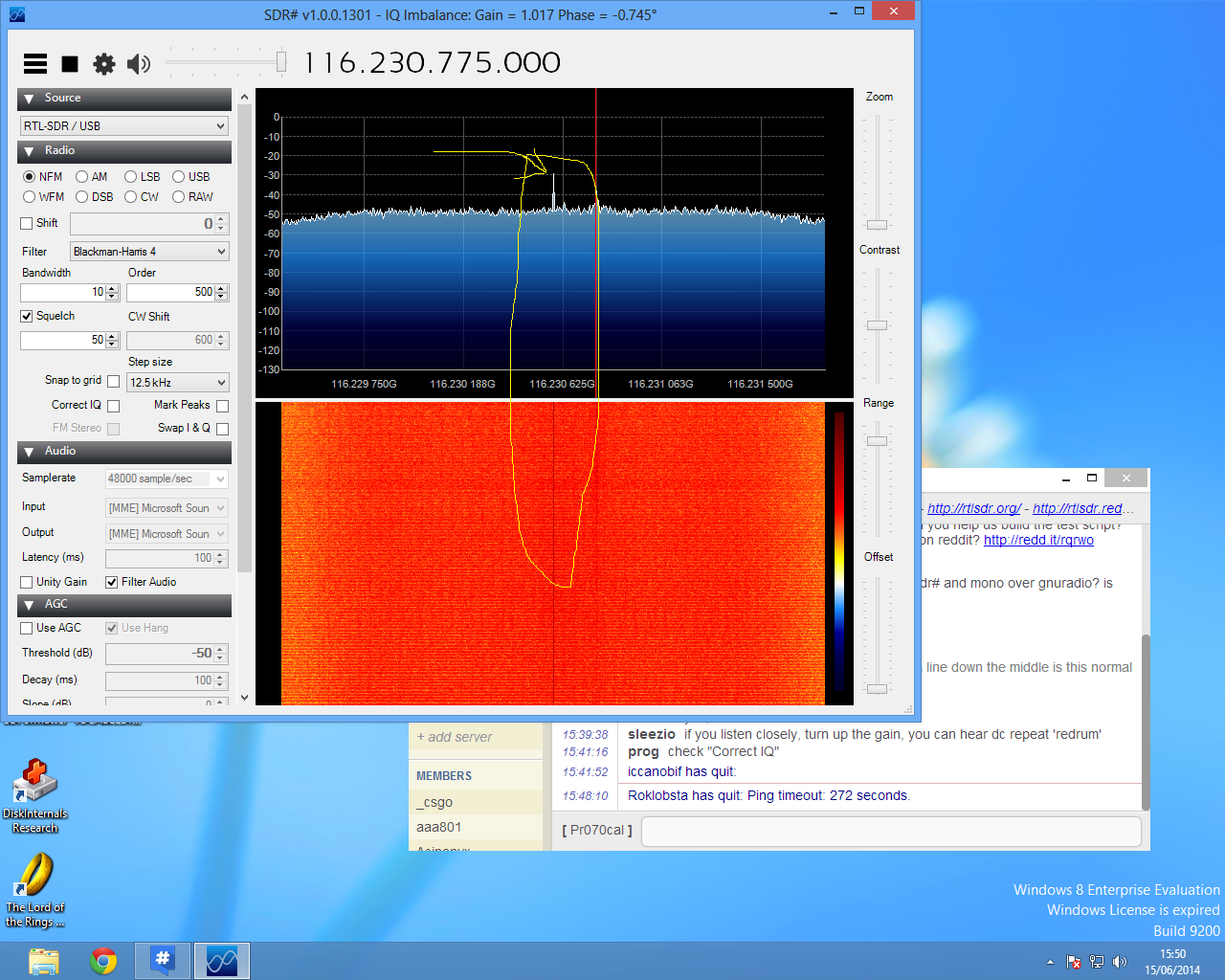The height and width of the screenshot is (980, 1225).
Task: Stop the radio with the stop button
Action: pyautogui.click(x=70, y=64)
